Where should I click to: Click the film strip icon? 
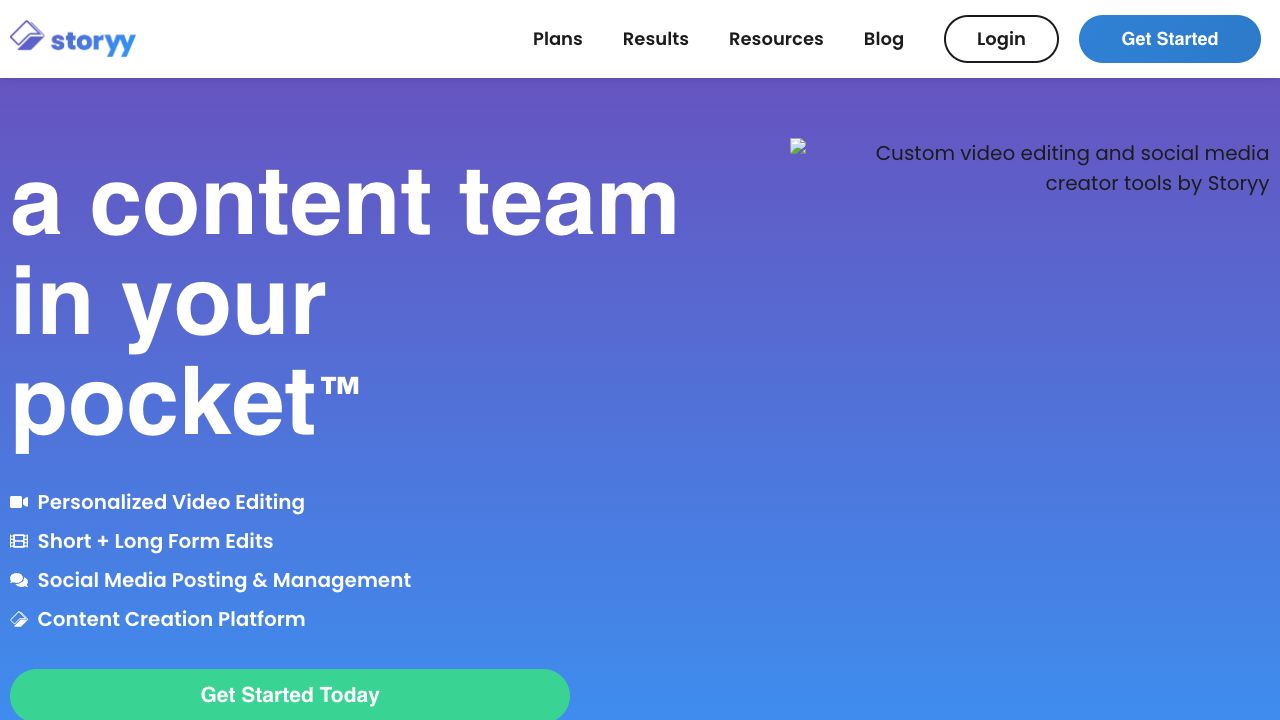(19, 541)
